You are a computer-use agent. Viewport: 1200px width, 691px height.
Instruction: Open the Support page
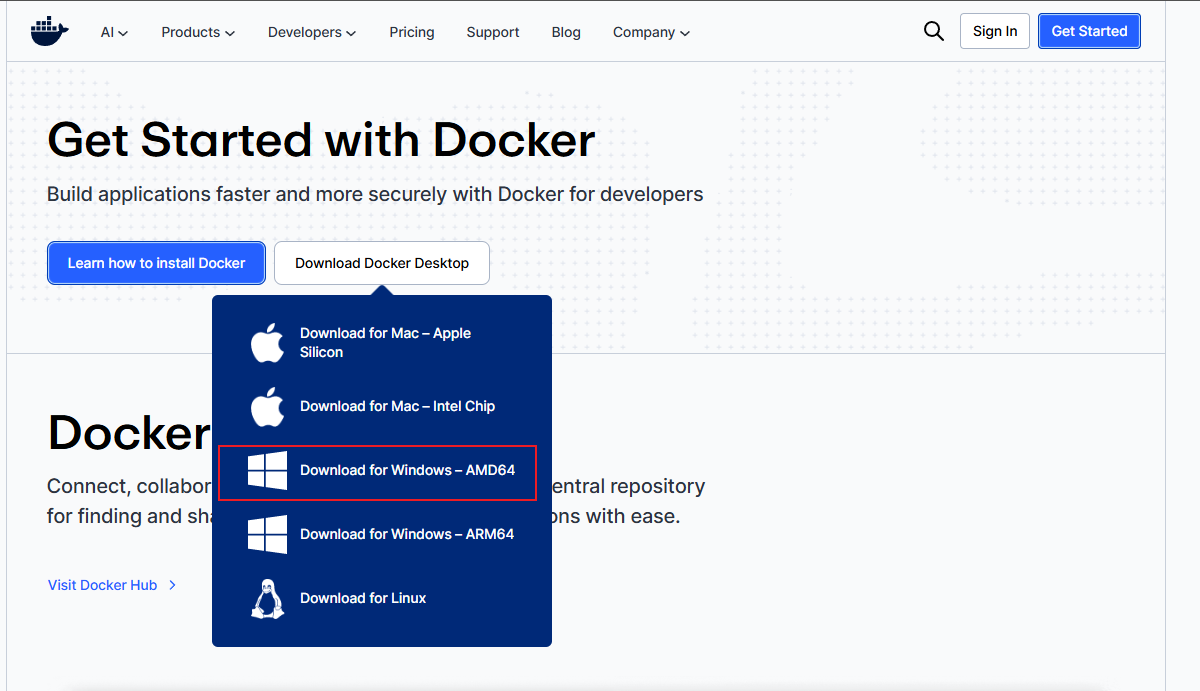click(493, 32)
